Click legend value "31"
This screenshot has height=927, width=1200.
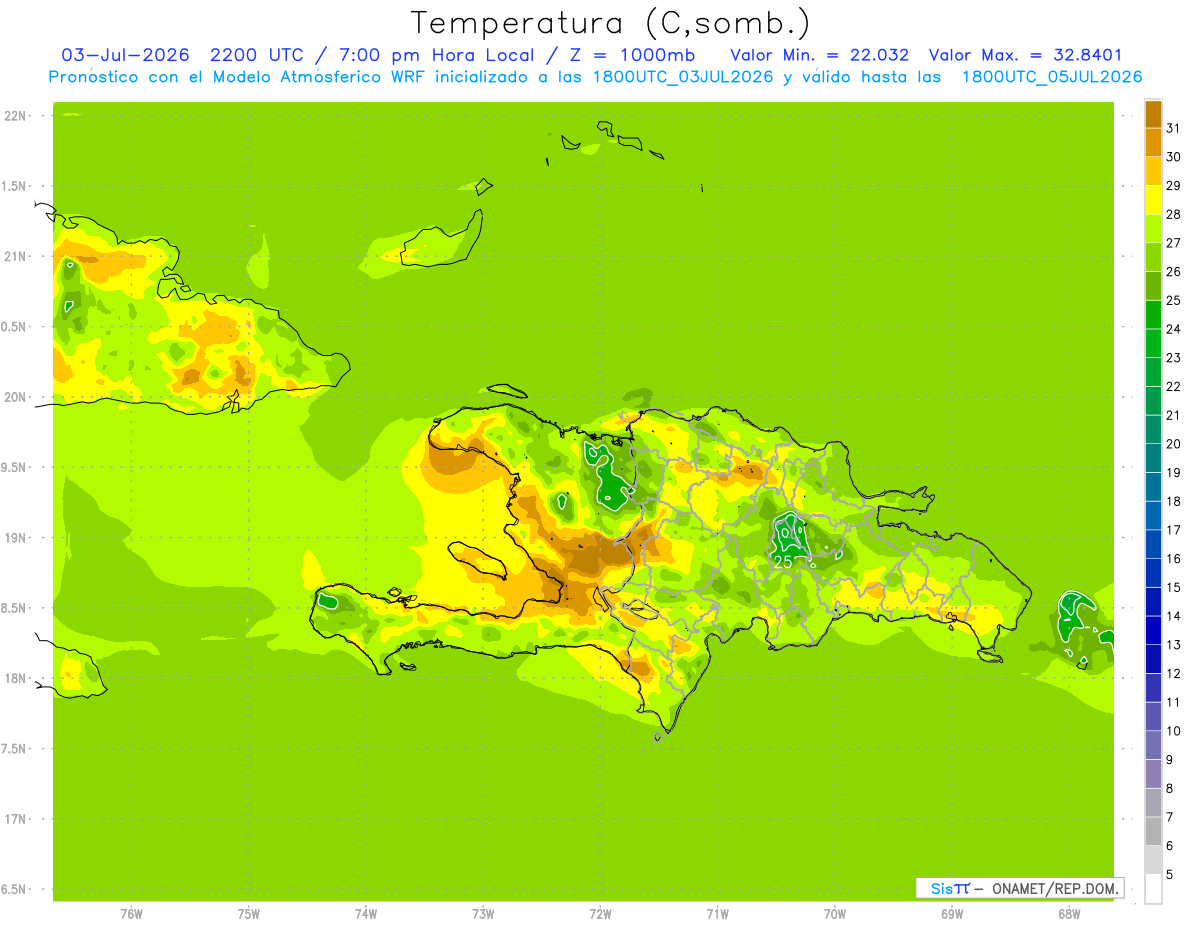[x=1173, y=128]
